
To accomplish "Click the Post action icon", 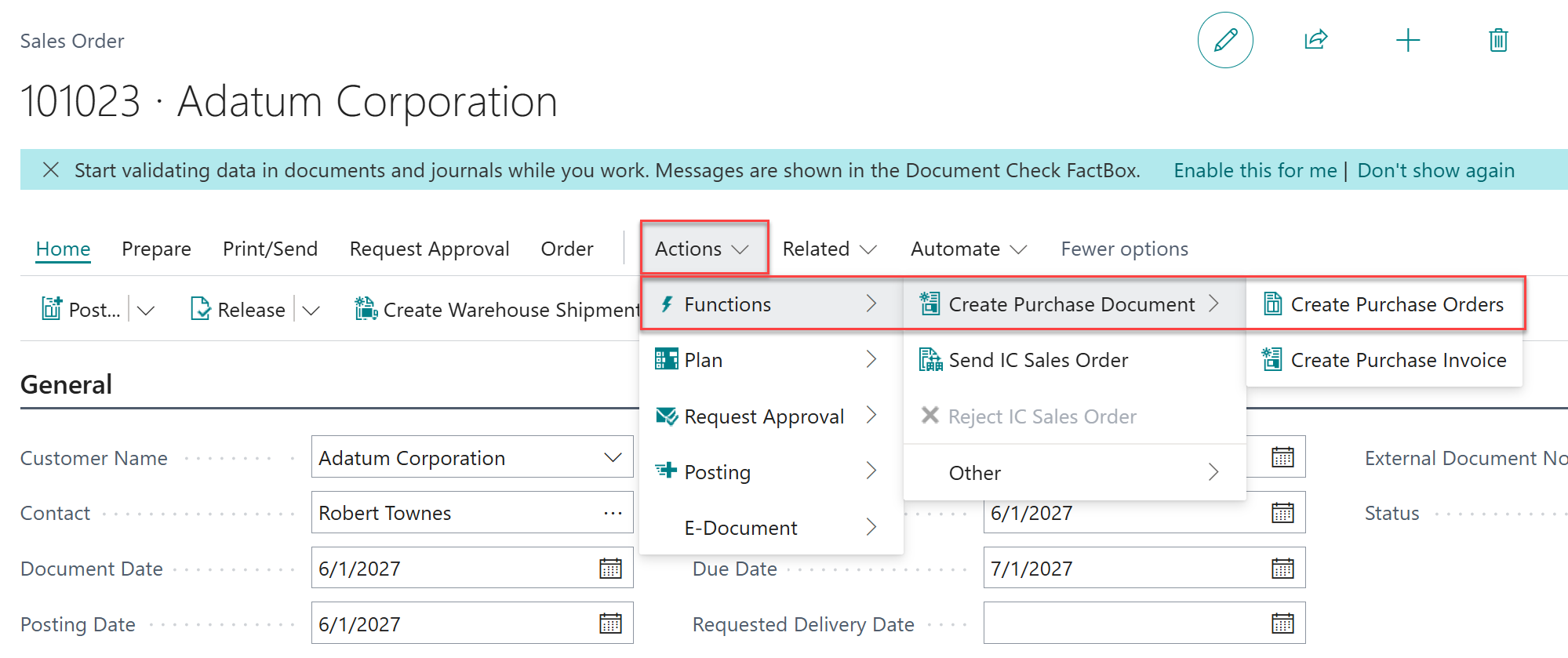I will click(x=52, y=309).
